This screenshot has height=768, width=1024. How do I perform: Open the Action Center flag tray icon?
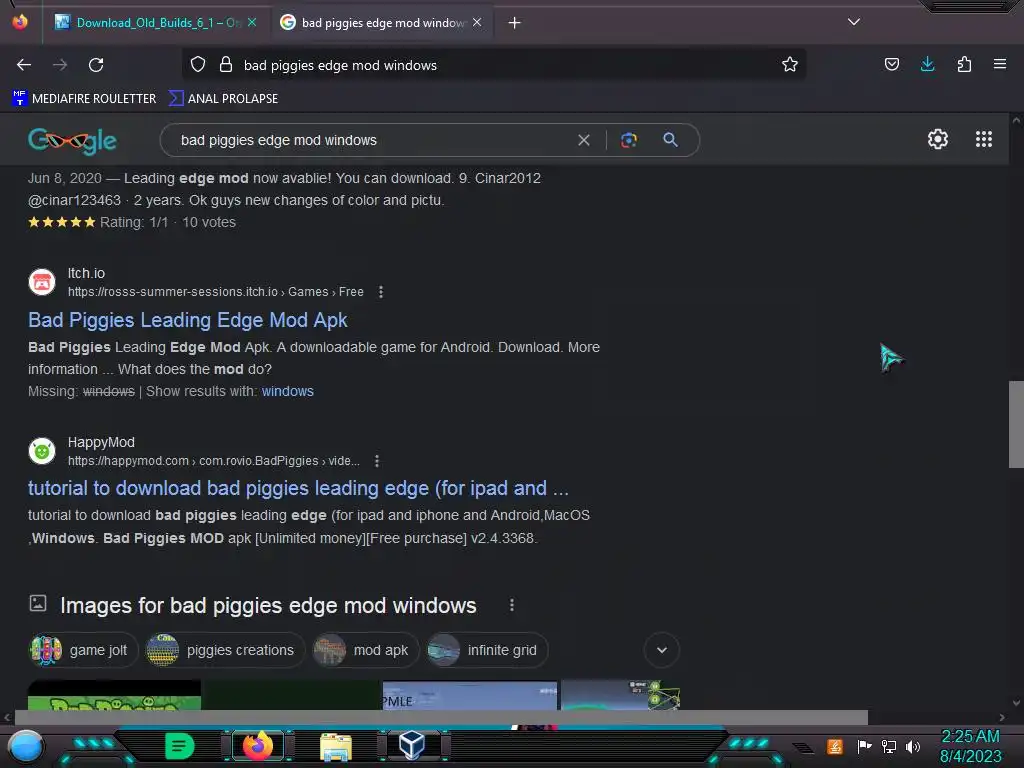point(864,746)
